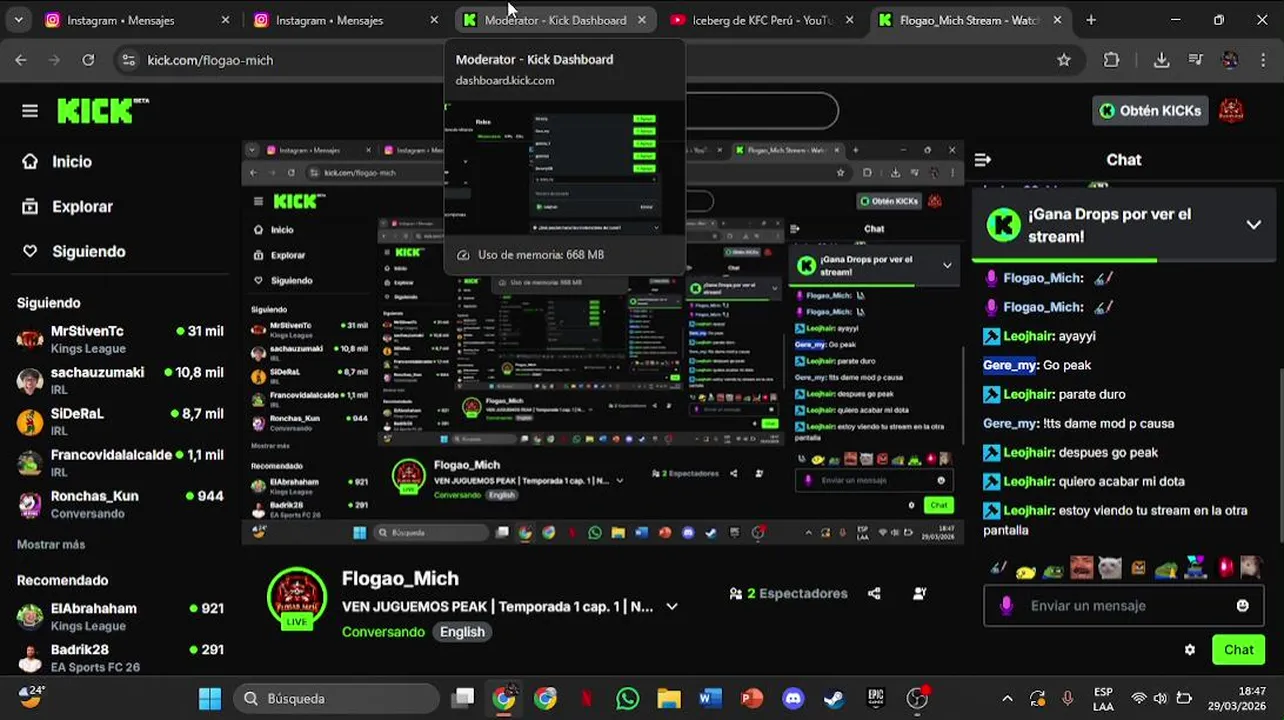Click the Conversando category link
This screenshot has height=720, width=1284.
coord(383,632)
